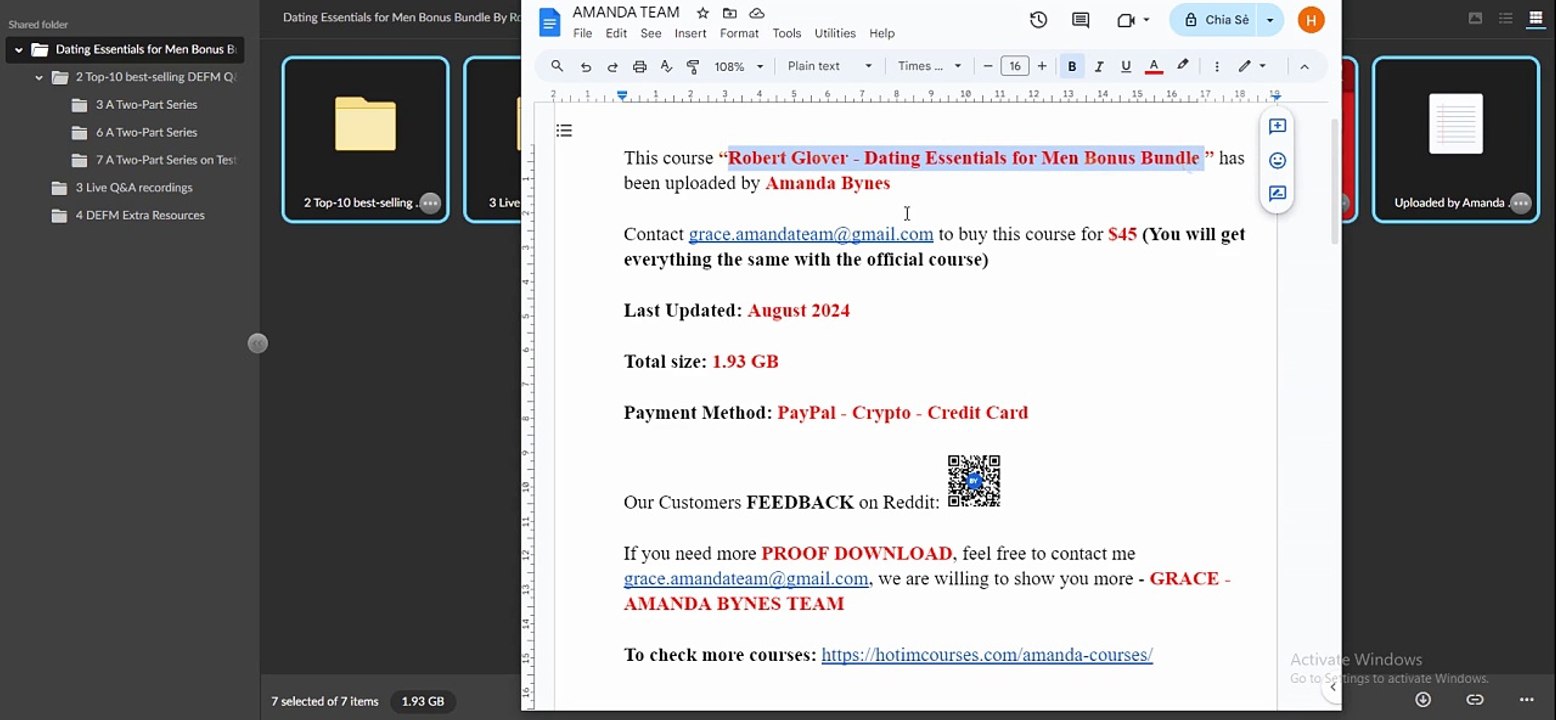Open version history clock icon

[x=1038, y=20]
